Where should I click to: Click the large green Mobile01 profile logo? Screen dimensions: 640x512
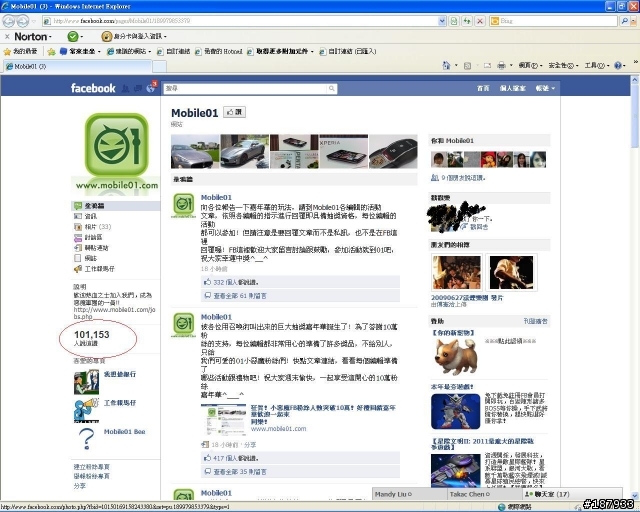coord(117,145)
